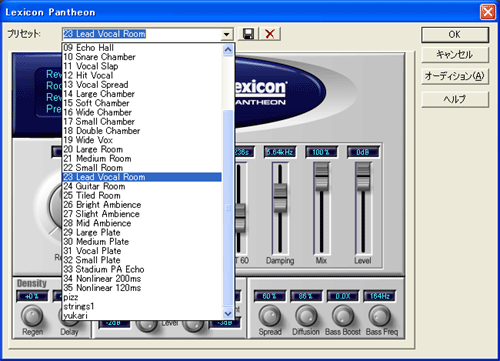Click the Mix value display 100%
The image size is (500, 361).
click(322, 152)
